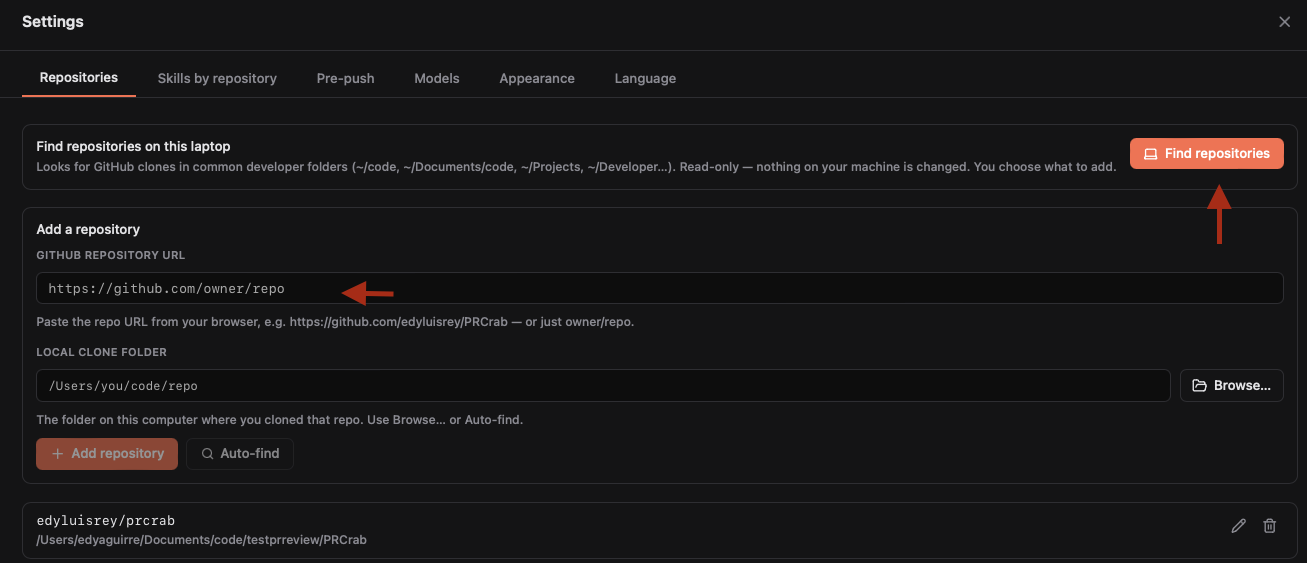Image resolution: width=1307 pixels, height=563 pixels.
Task: Close the Settings dialog with the X icon
Action: click(1284, 22)
